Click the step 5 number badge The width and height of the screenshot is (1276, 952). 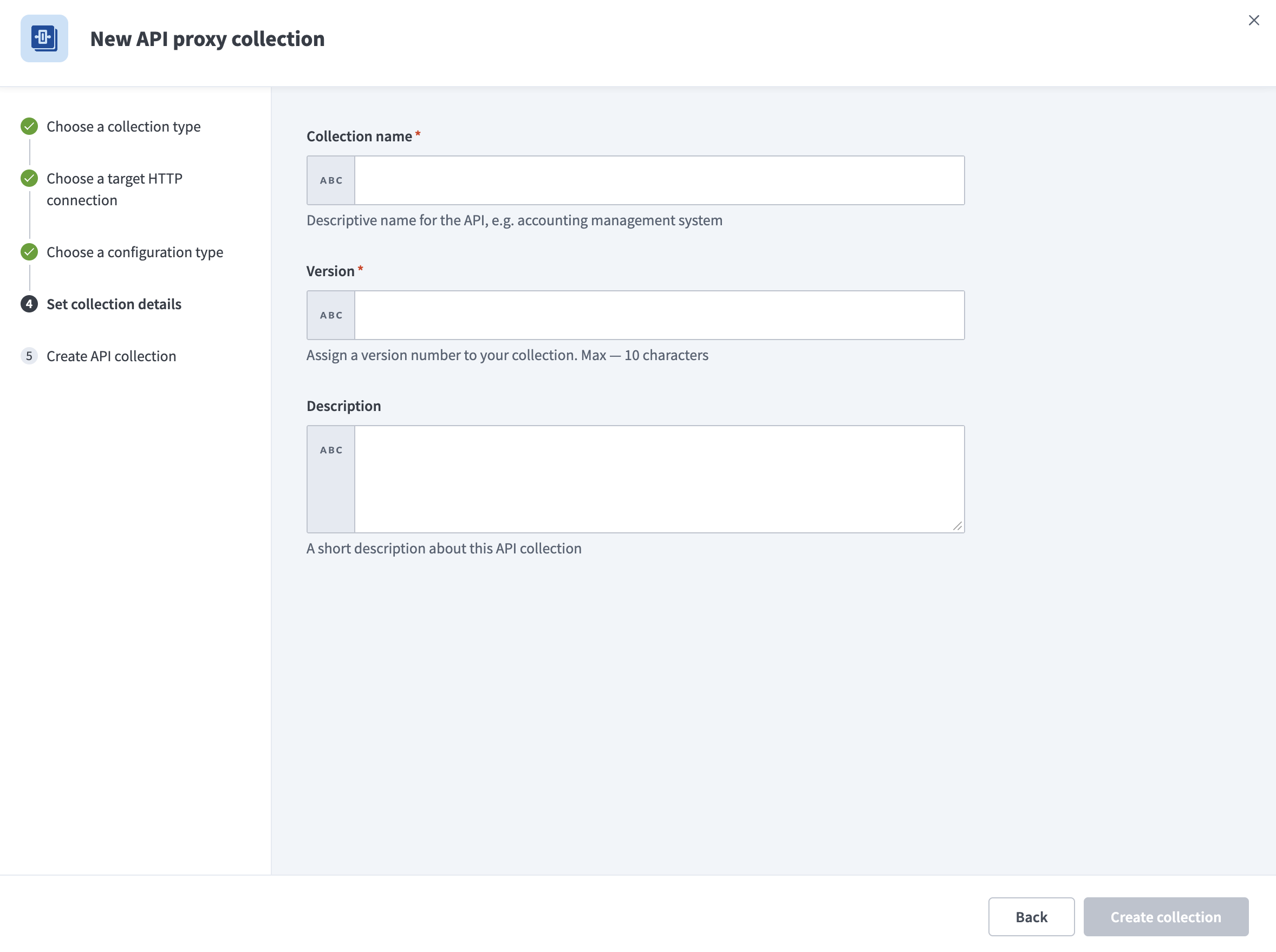(x=29, y=356)
